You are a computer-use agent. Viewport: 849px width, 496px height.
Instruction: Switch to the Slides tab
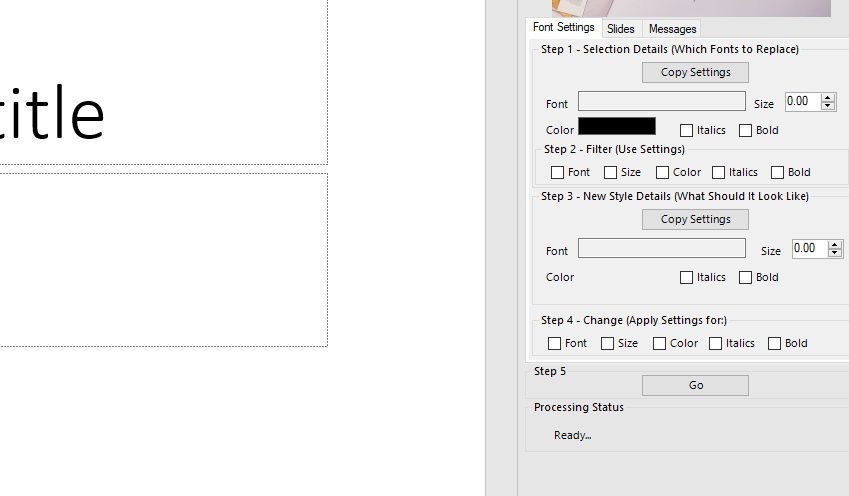(620, 29)
